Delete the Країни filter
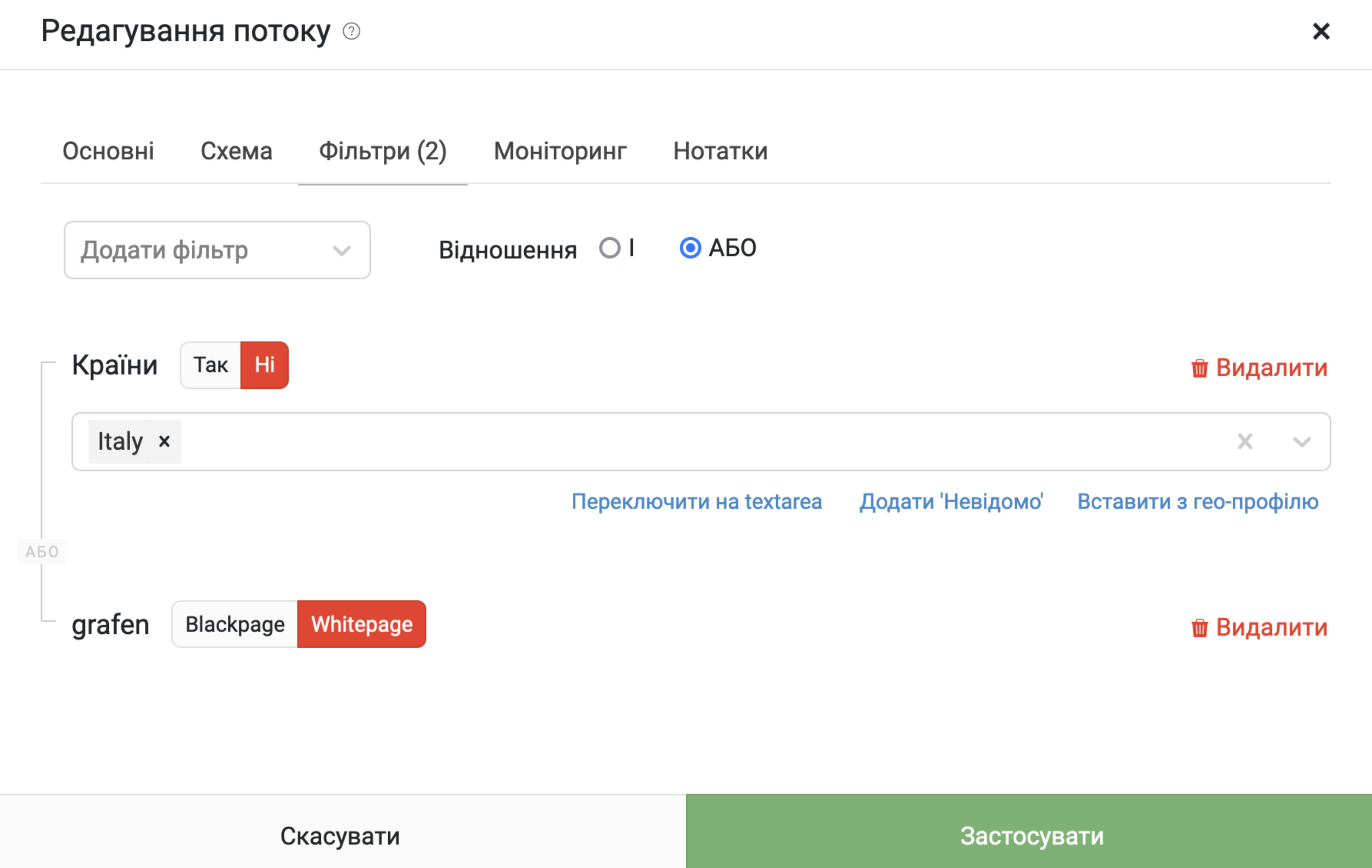The width and height of the screenshot is (1372, 868). pyautogui.click(x=1259, y=368)
